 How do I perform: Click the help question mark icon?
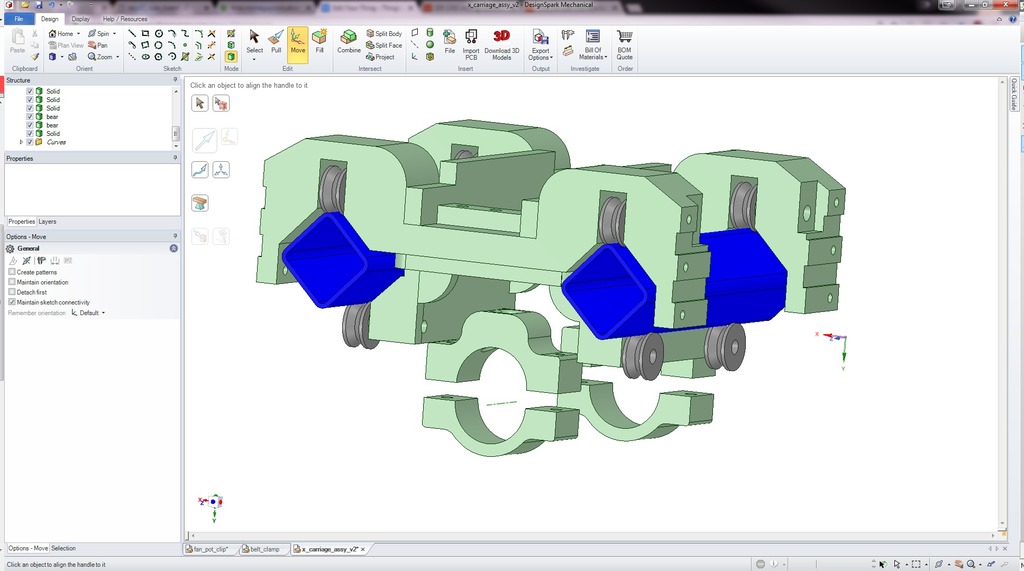coord(1014,19)
